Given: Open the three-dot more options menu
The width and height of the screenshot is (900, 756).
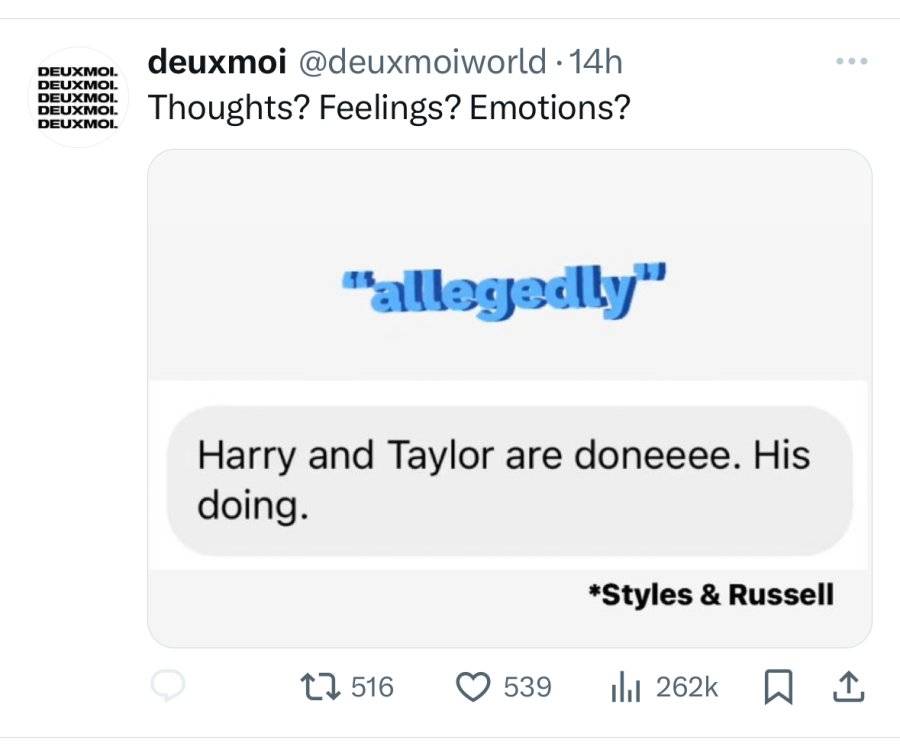Looking at the screenshot, I should 852,61.
